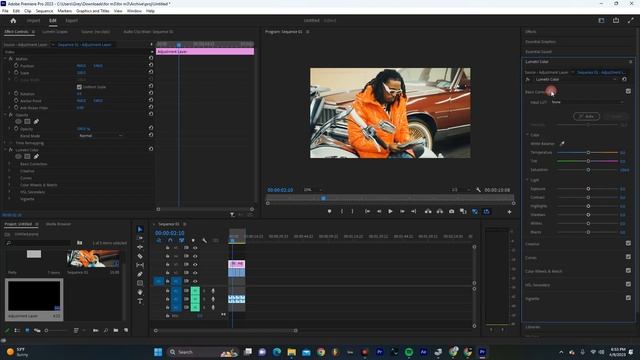Screen dimensions: 640x360
Task: Click the Home icon
Action: pyautogui.click(x=13, y=20)
